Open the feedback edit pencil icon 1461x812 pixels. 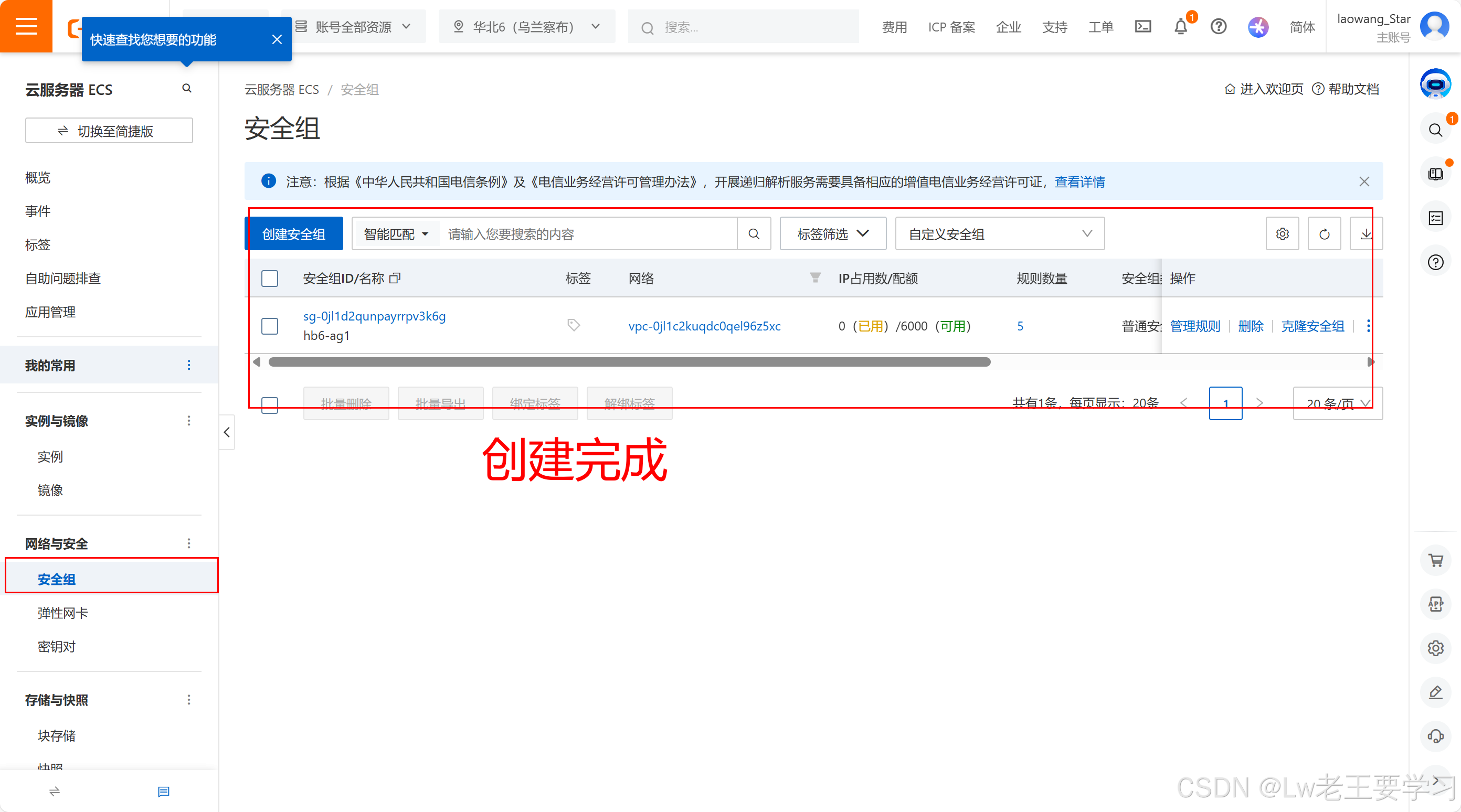pos(1435,692)
